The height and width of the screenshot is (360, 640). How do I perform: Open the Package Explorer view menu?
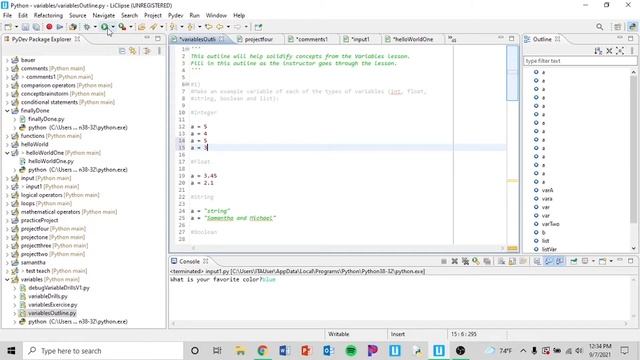pyautogui.click(x=159, y=51)
